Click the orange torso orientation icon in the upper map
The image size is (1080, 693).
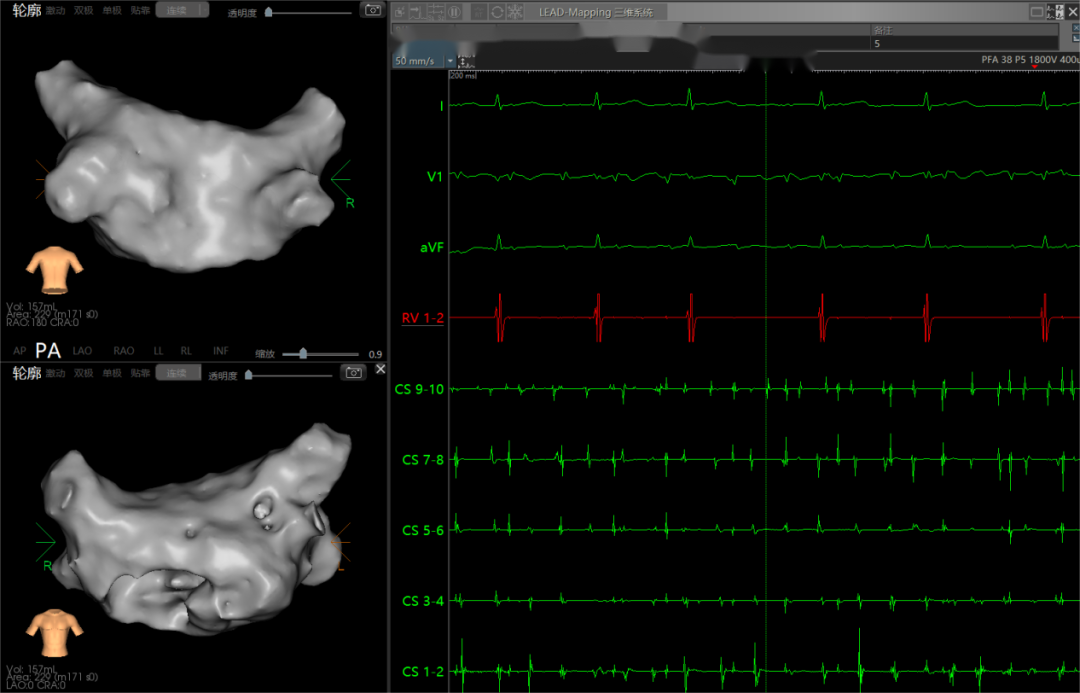coord(54,269)
